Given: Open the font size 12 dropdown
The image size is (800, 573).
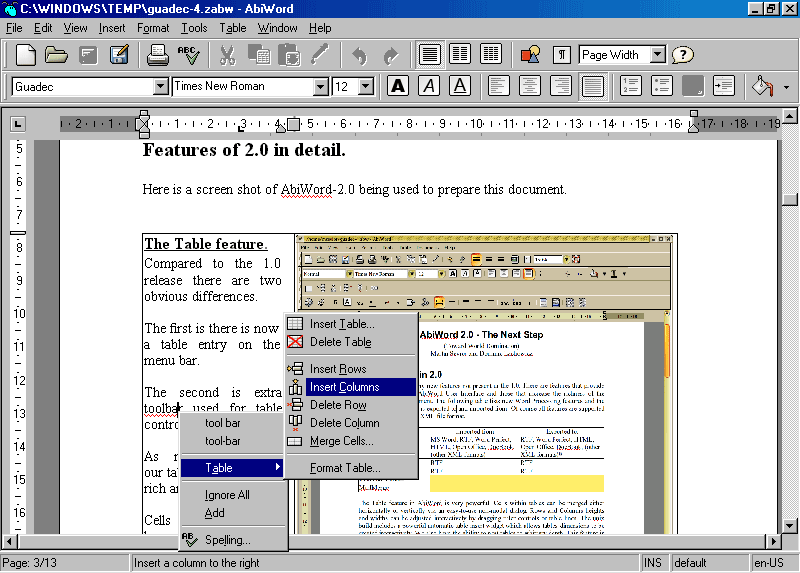Looking at the screenshot, I should (366, 87).
